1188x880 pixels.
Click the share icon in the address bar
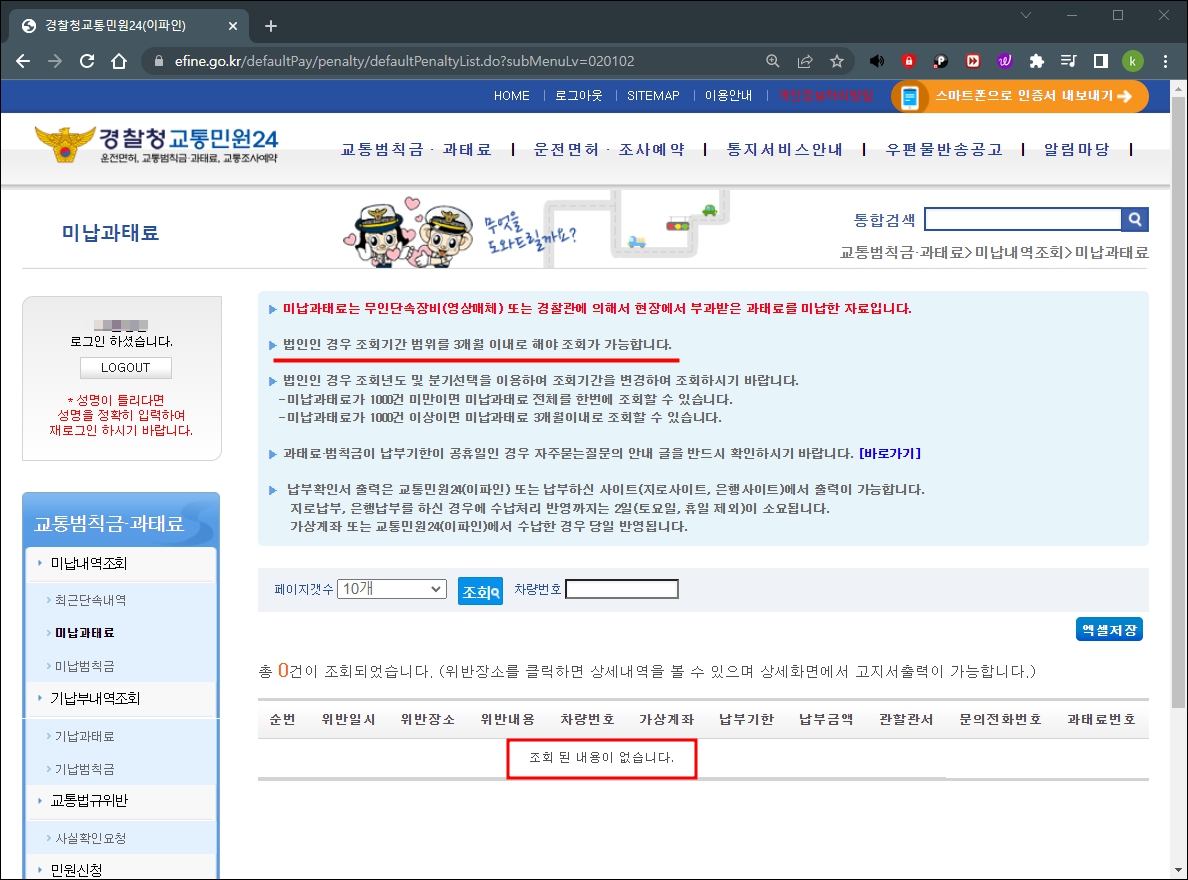coord(805,61)
